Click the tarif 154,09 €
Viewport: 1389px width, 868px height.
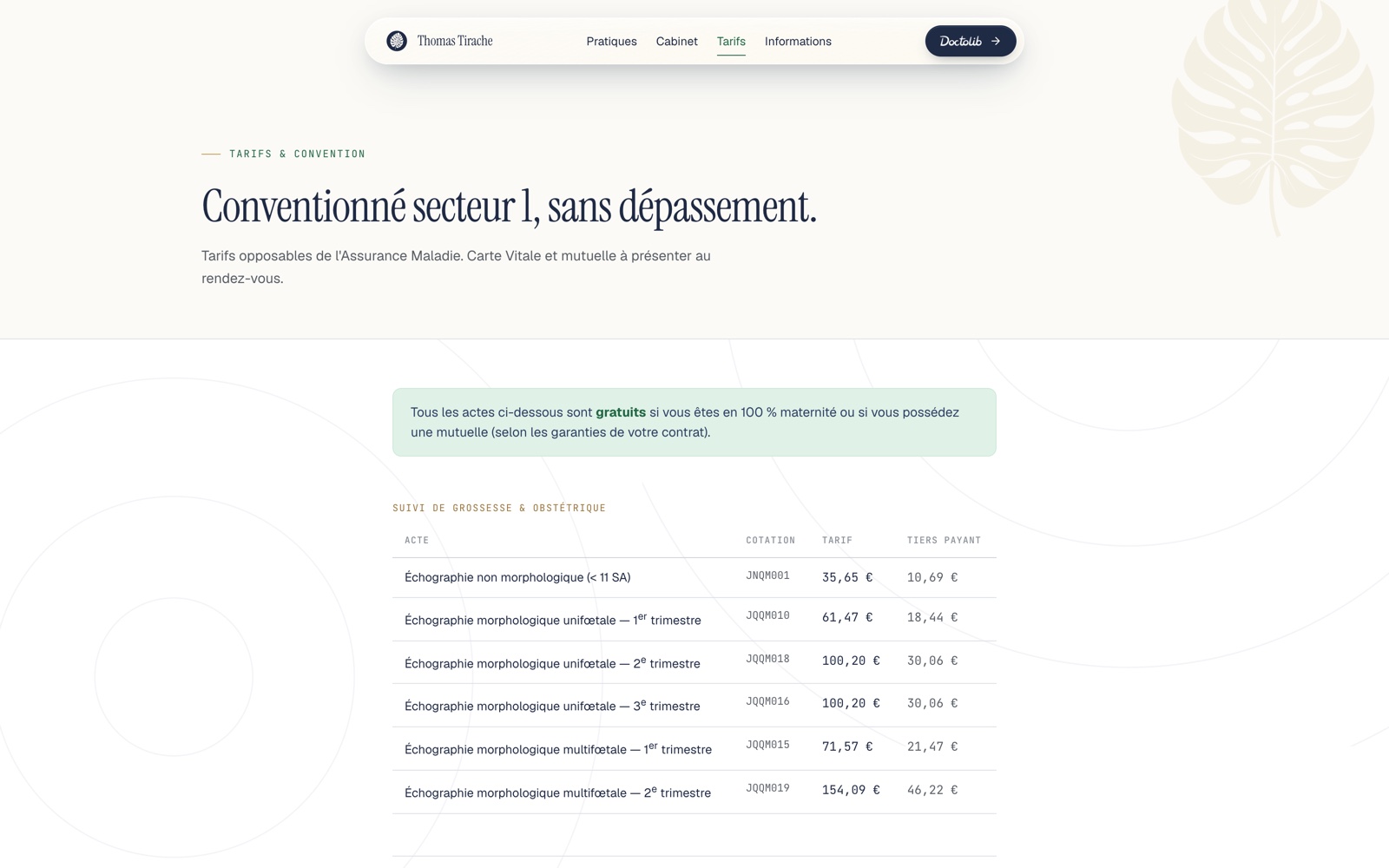851,790
